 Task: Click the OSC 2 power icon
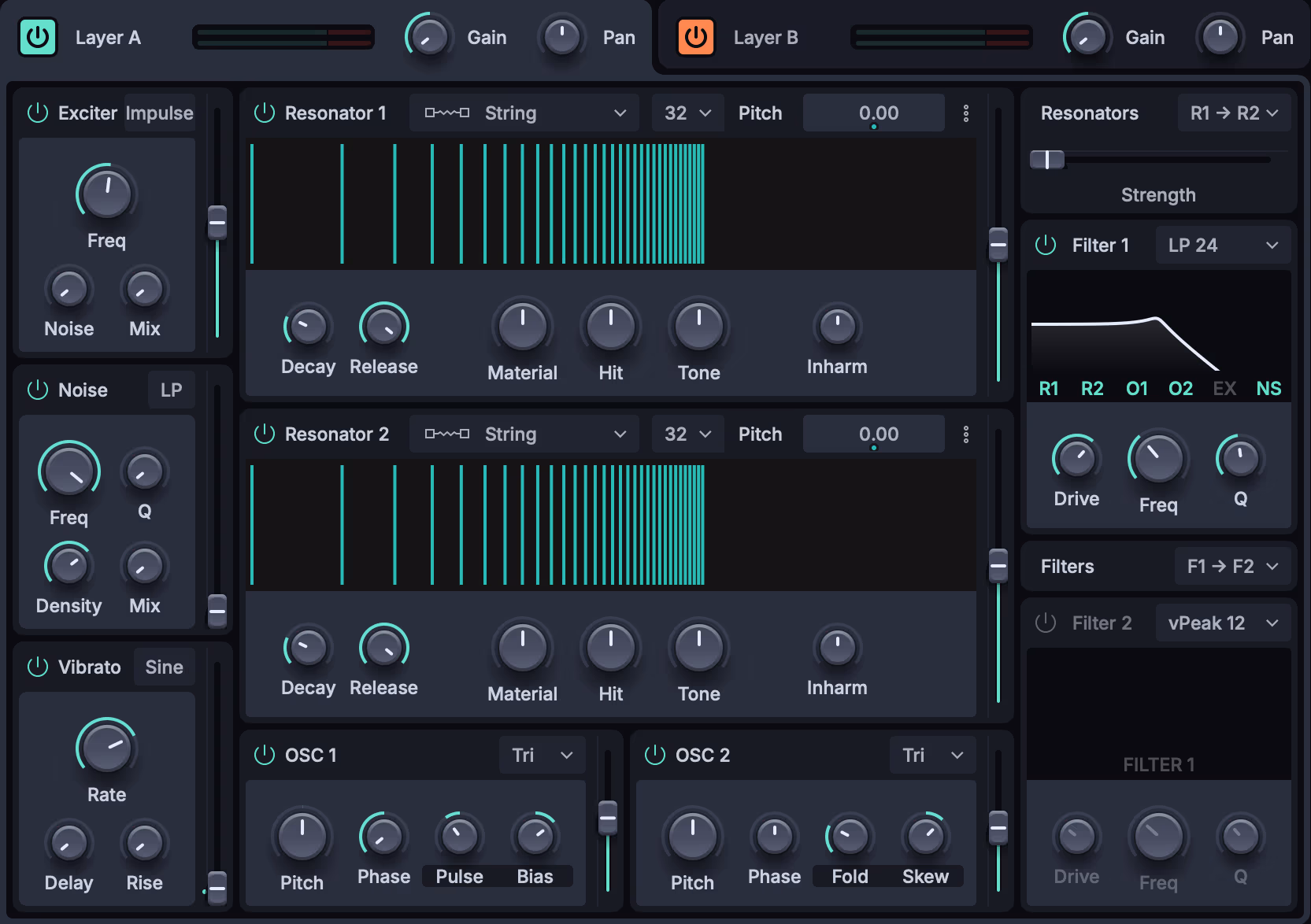[x=655, y=756]
